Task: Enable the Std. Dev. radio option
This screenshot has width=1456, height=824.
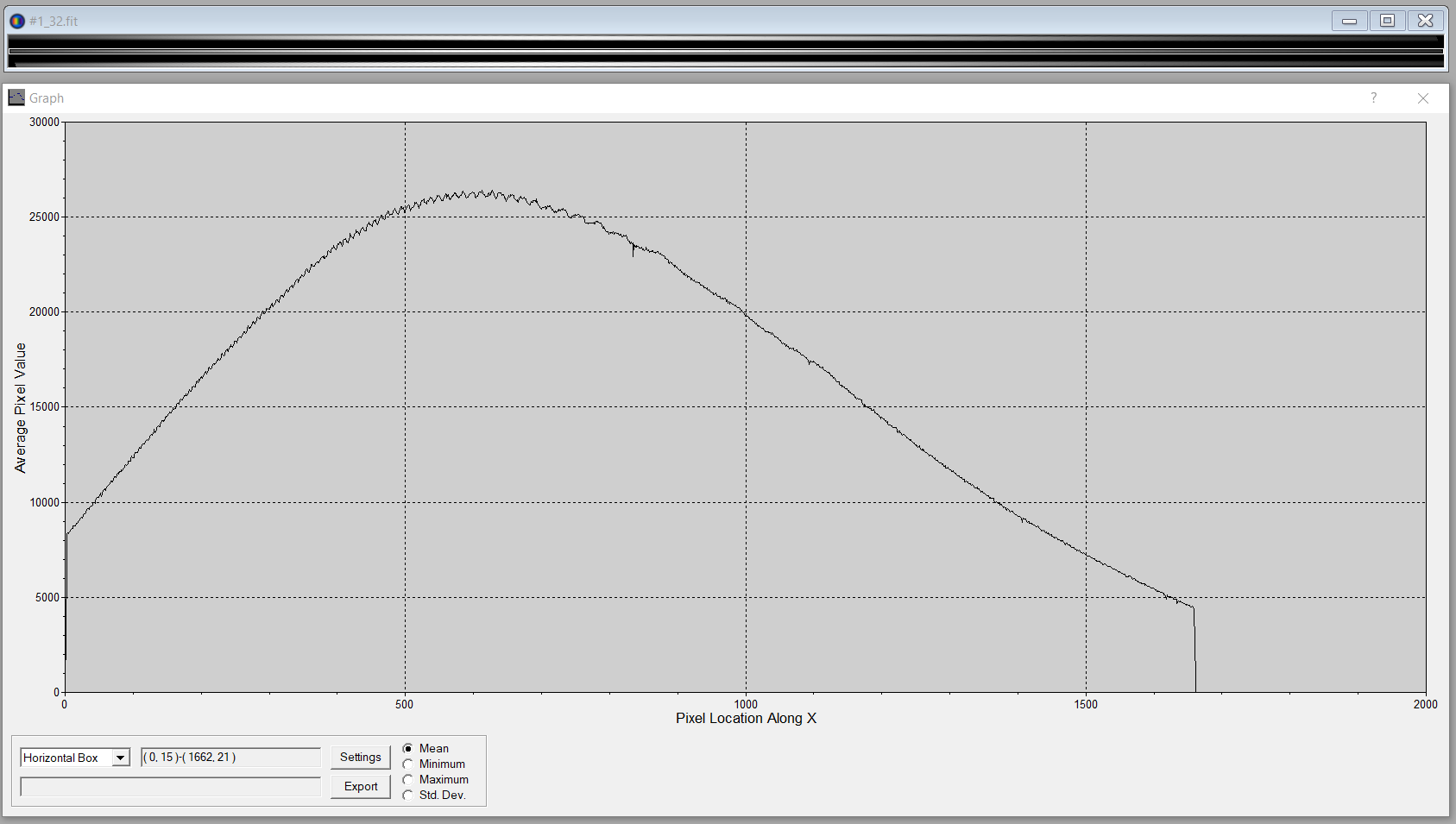Action: point(408,796)
